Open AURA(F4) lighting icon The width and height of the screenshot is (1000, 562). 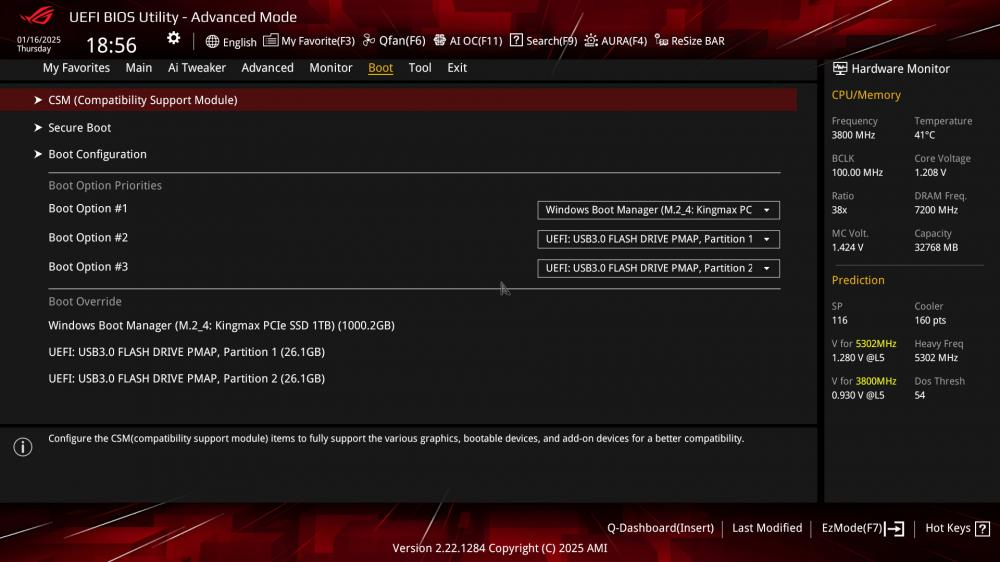[591, 40]
